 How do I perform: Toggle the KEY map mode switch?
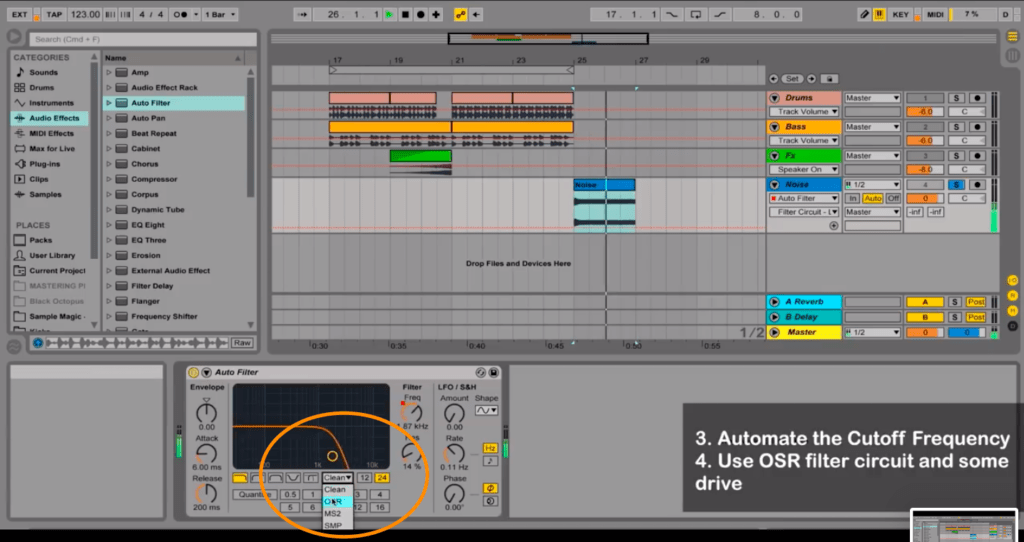click(901, 14)
